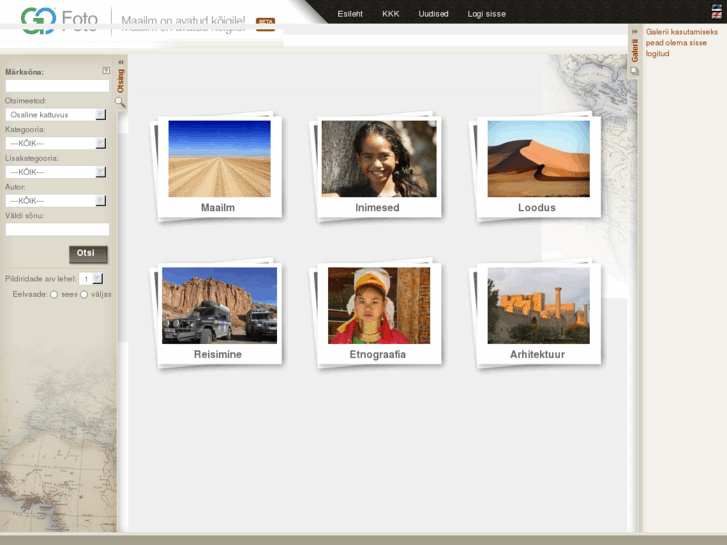Click the Otsi search button
The height and width of the screenshot is (545, 727).
click(88, 254)
